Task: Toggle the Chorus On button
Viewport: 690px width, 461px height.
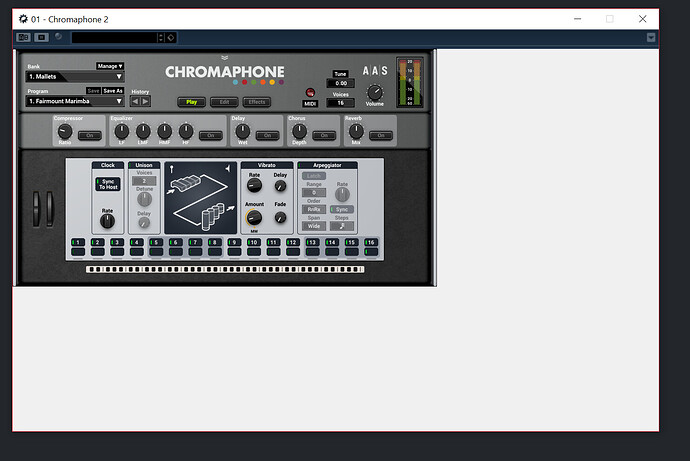Action: 324,135
